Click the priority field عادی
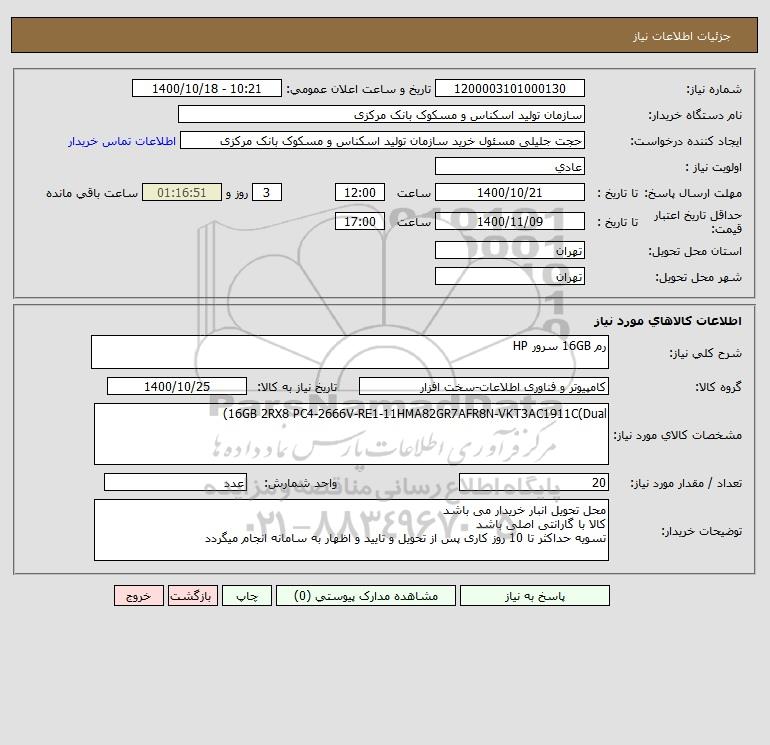 point(510,166)
